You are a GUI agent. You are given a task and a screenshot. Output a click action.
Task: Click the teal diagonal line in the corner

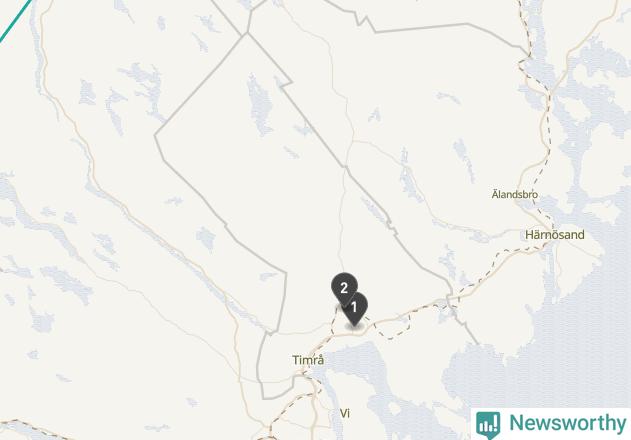tap(14, 20)
